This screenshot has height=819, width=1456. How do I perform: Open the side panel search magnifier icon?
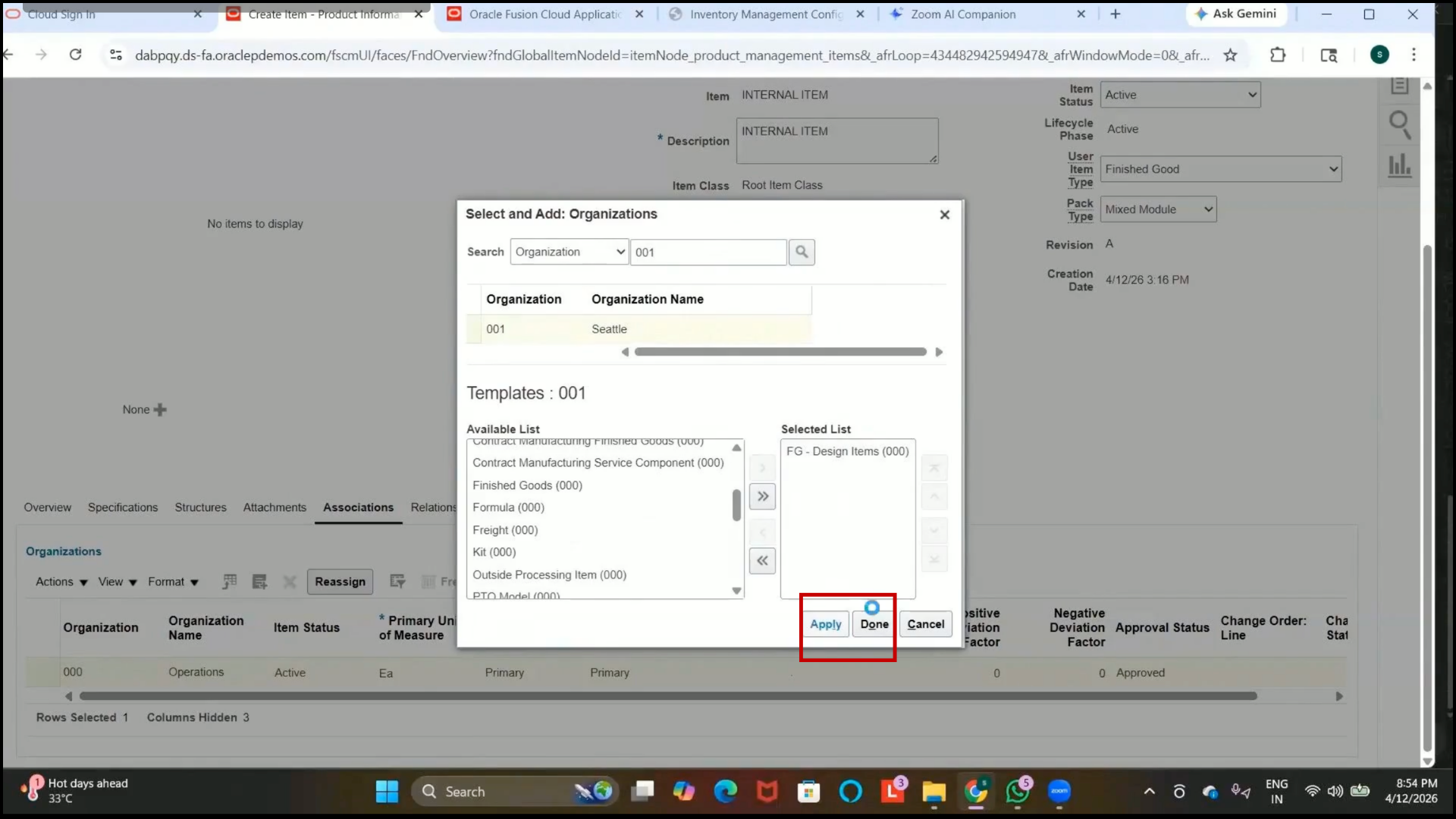tap(1400, 124)
